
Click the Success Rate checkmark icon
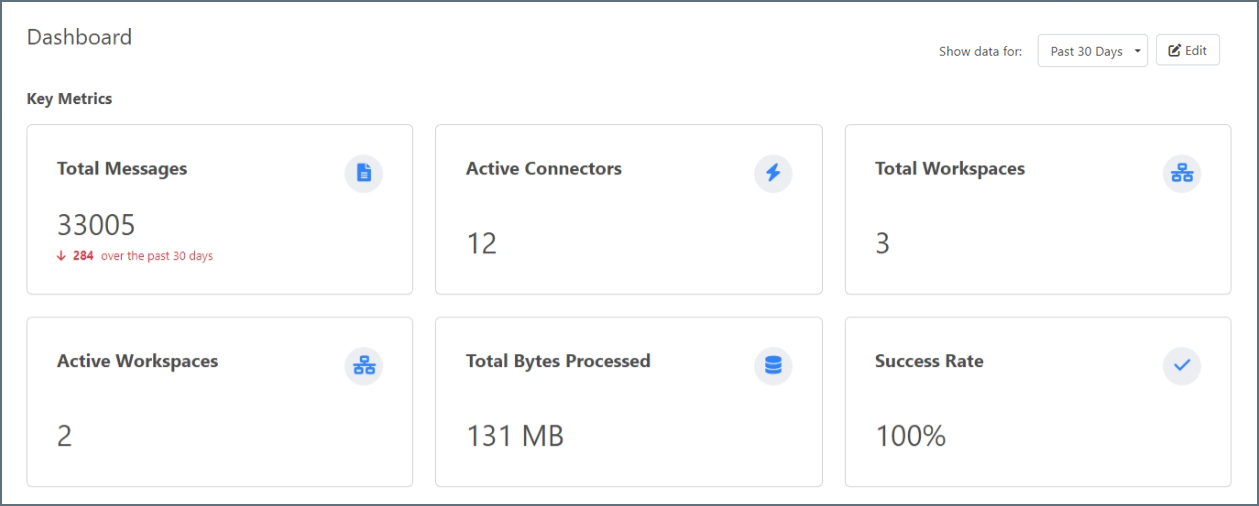pyautogui.click(x=1182, y=366)
